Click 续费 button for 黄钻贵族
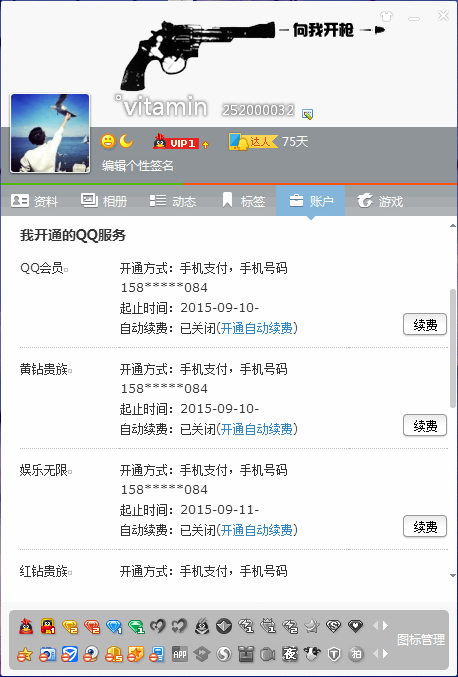The image size is (458, 677). [x=425, y=426]
